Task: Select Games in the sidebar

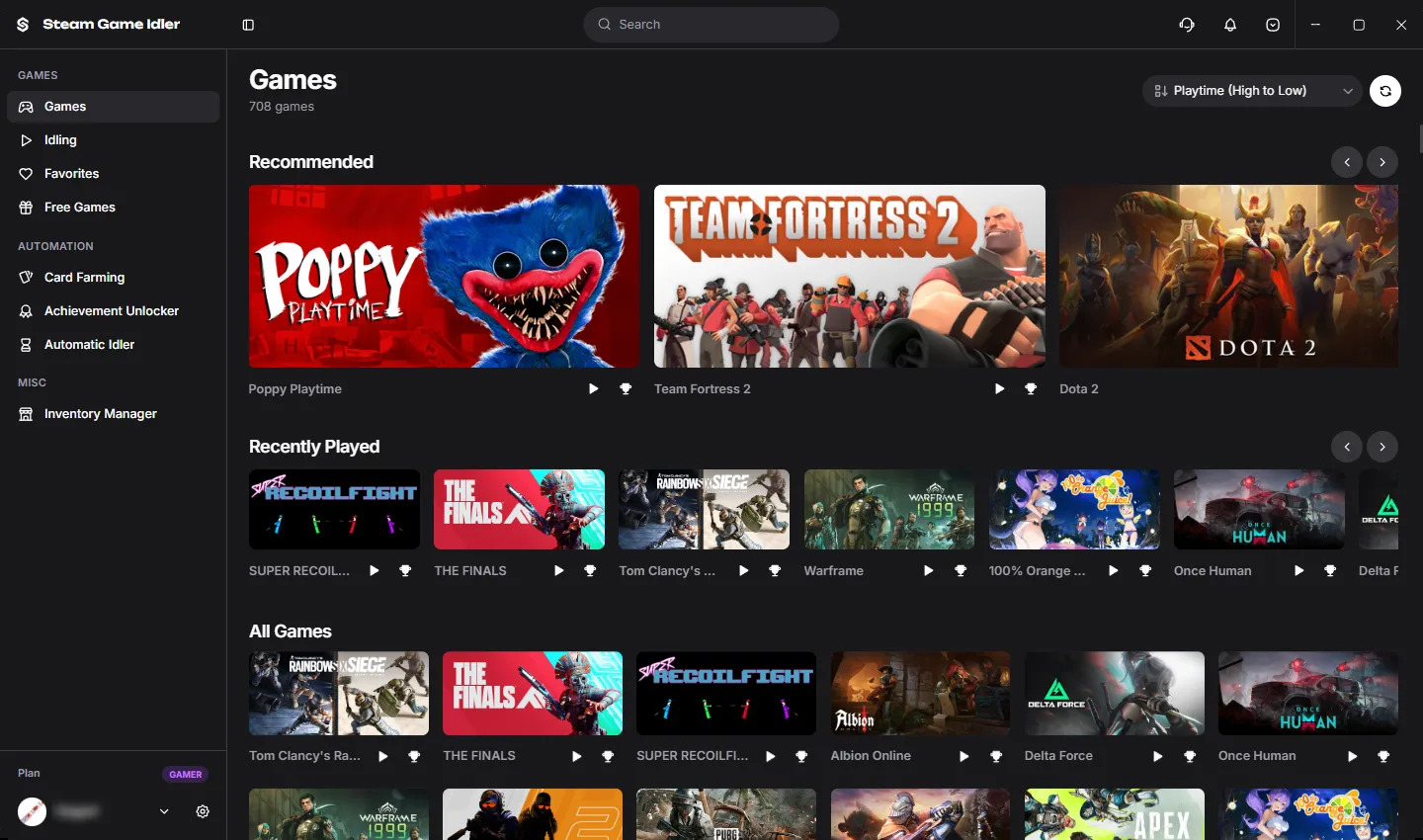Action: [x=113, y=107]
